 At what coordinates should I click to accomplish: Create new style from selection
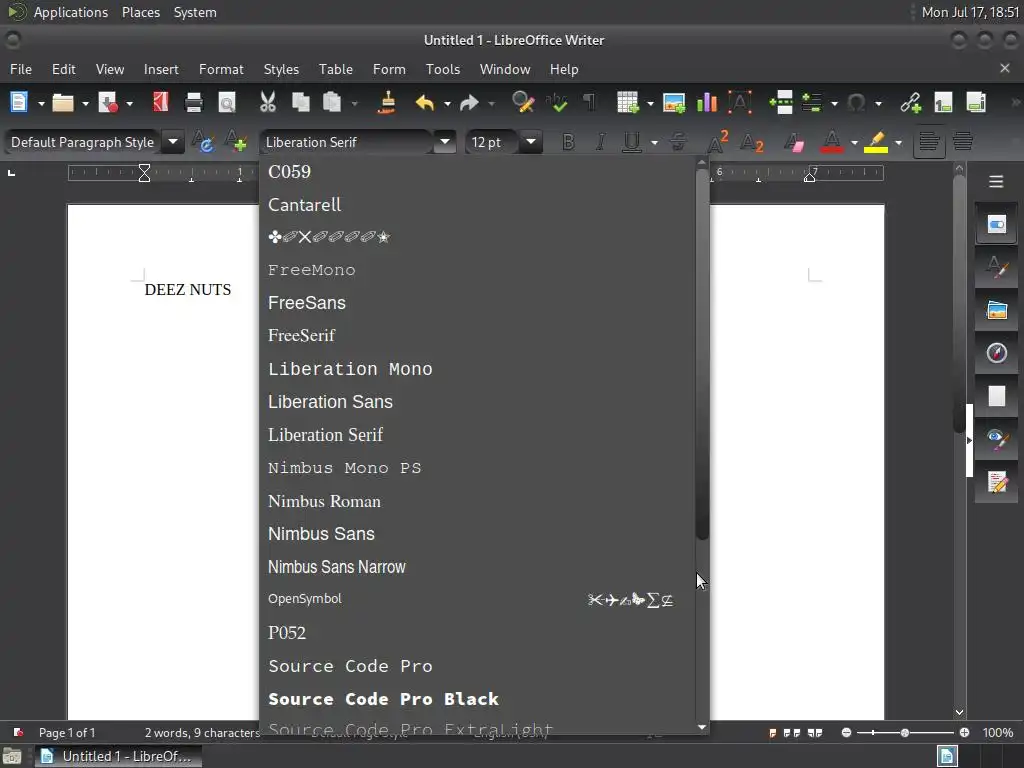[x=236, y=142]
